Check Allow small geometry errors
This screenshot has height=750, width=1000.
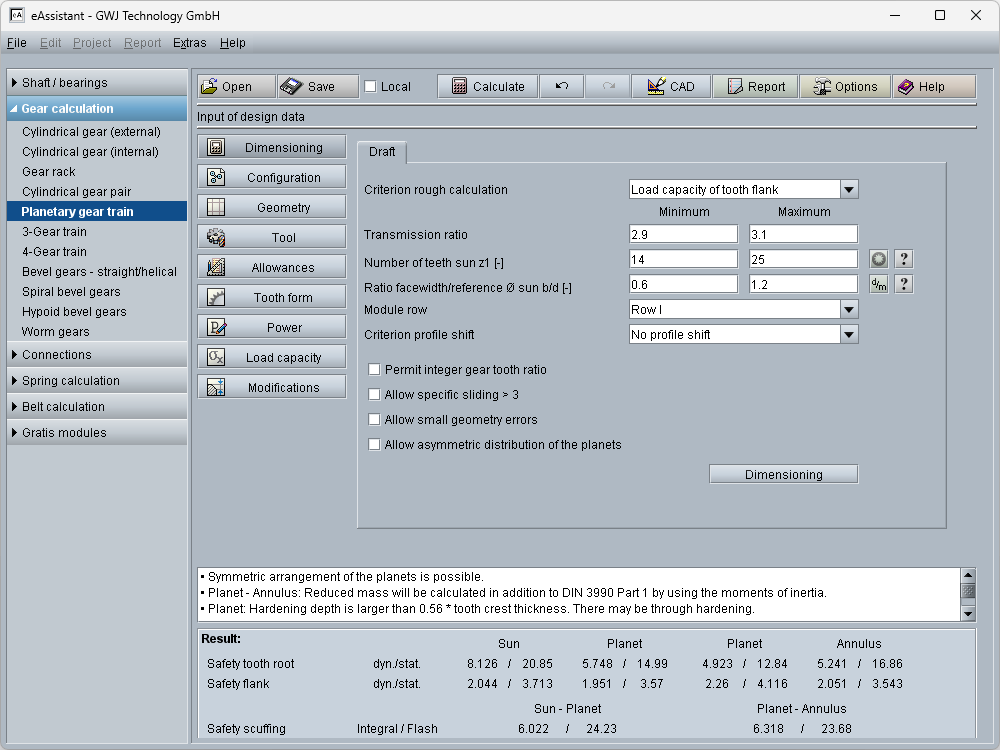[375, 420]
